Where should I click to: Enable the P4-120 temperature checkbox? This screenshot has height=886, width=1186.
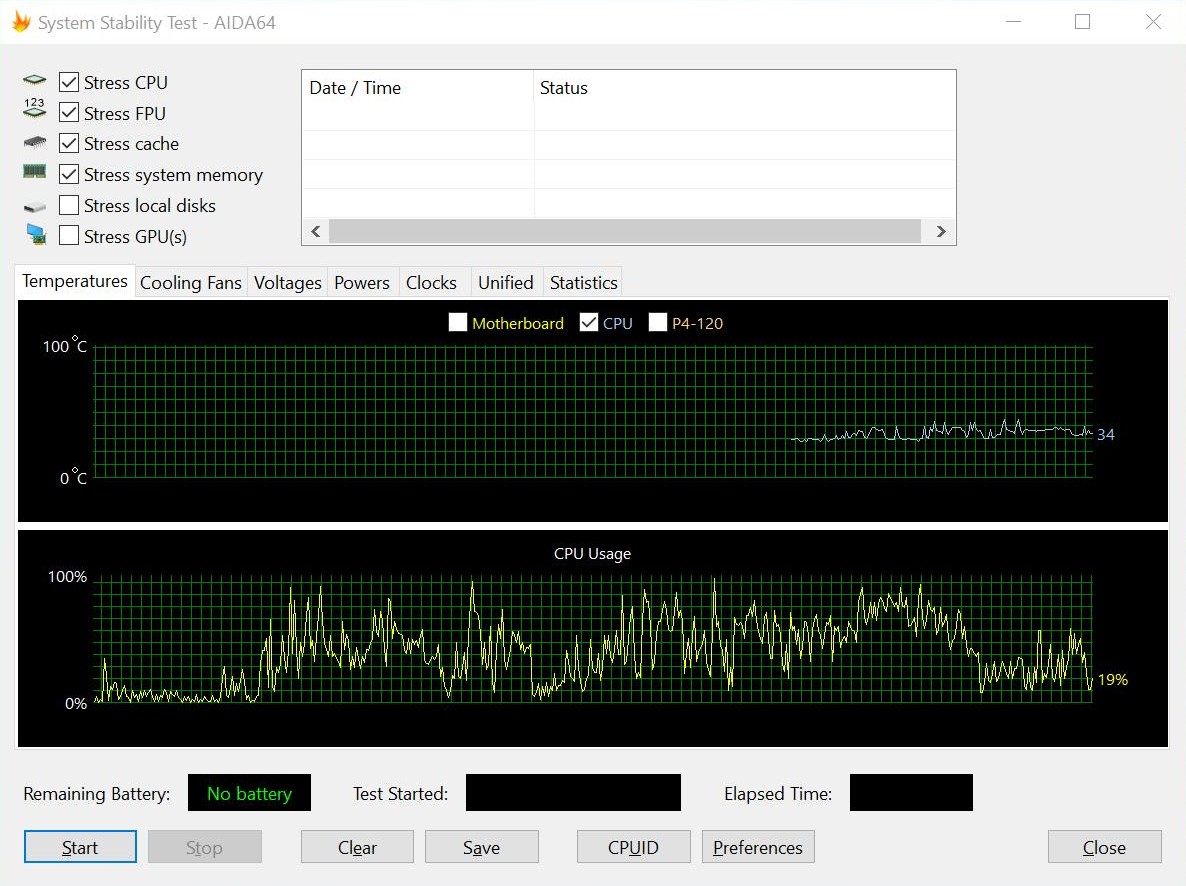(658, 322)
